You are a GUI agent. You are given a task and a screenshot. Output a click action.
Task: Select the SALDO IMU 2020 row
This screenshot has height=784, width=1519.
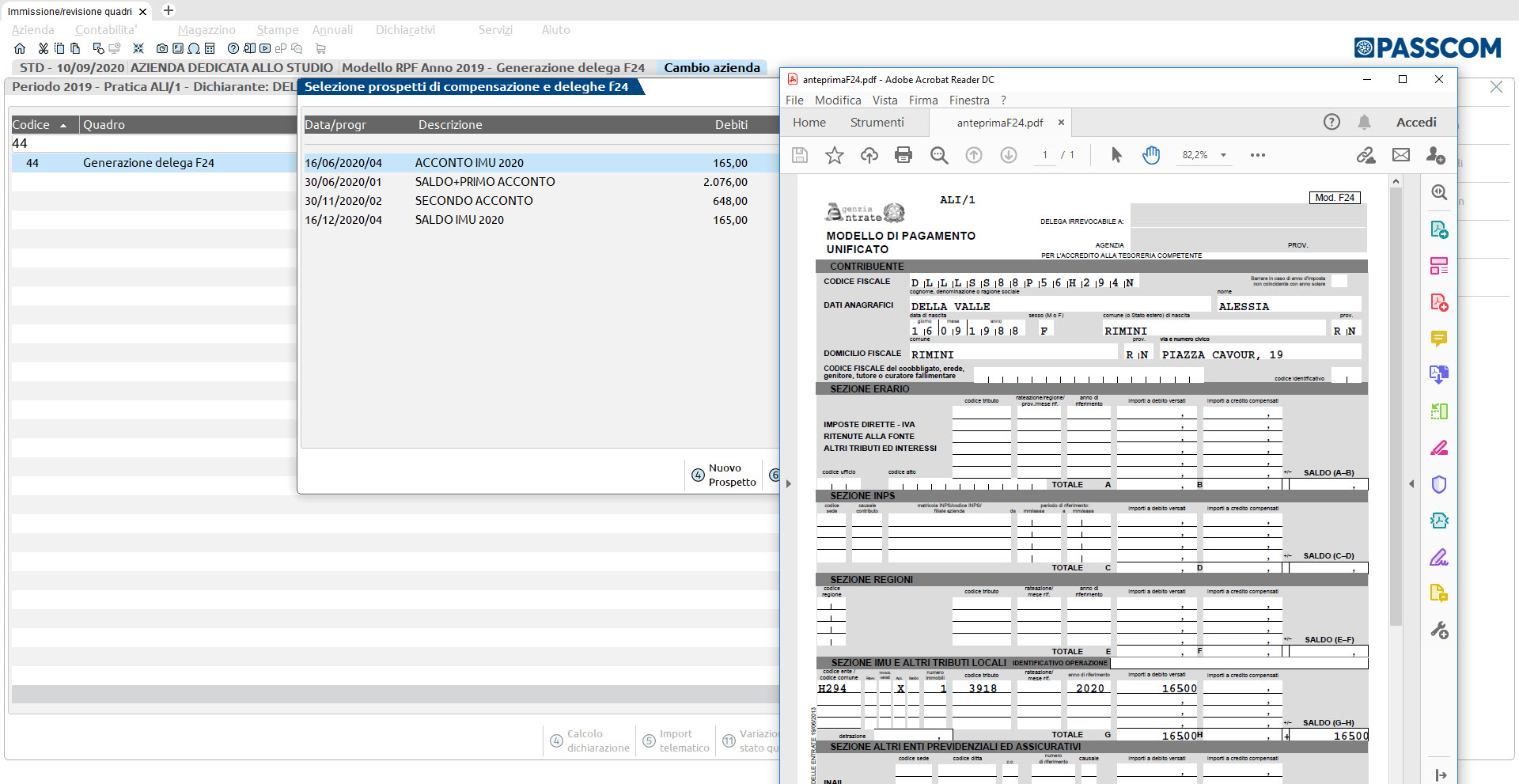pos(541,220)
